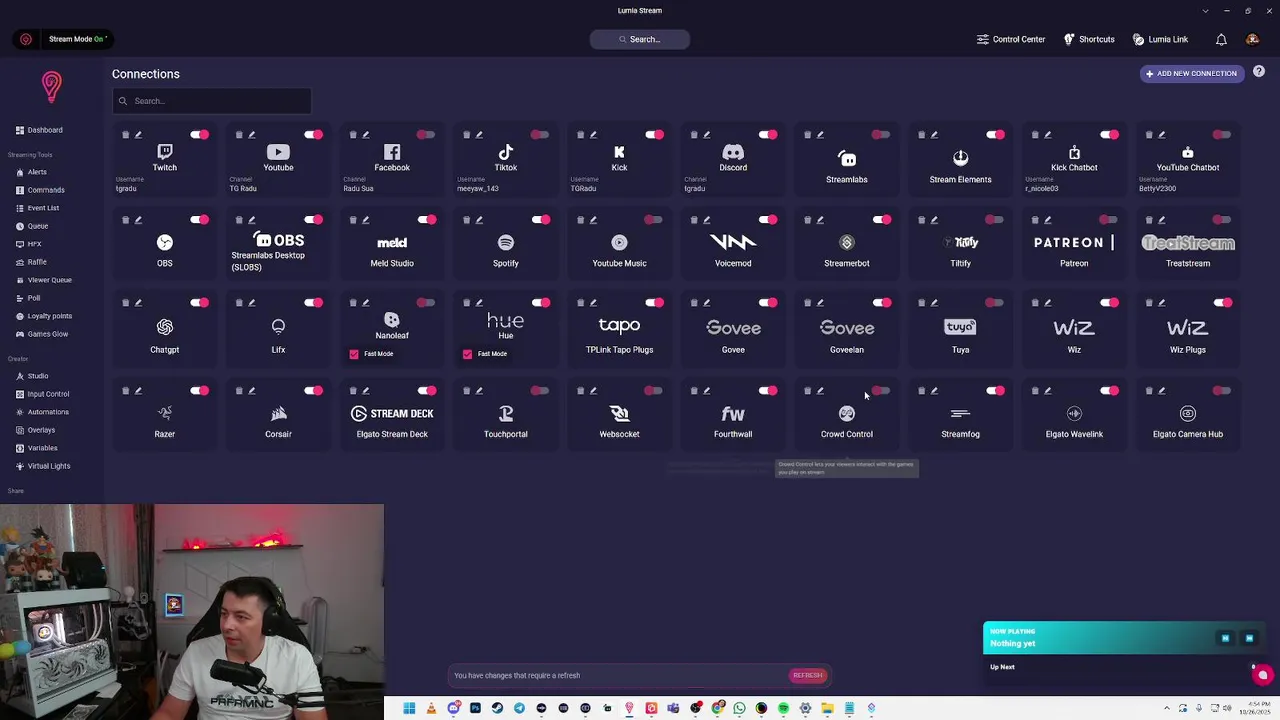
Task: Click the top Search bar
Action: click(x=640, y=39)
